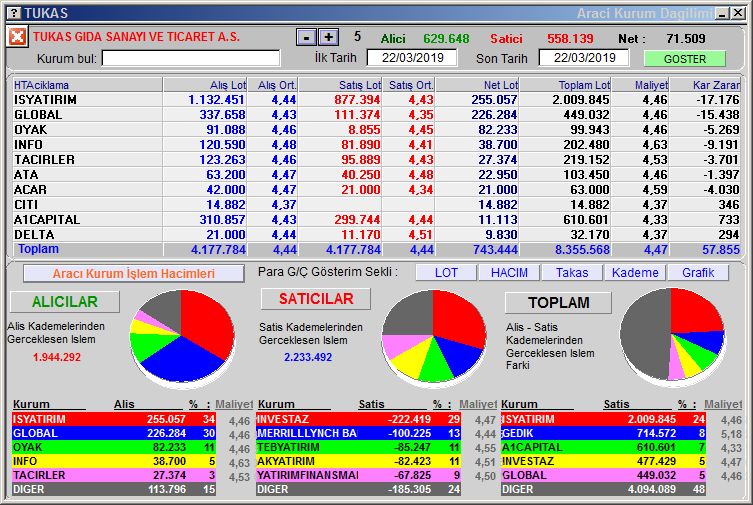Image resolution: width=753 pixels, height=505 pixels.
Task: Decrease count with the minus button
Action: pyautogui.click(x=306, y=37)
